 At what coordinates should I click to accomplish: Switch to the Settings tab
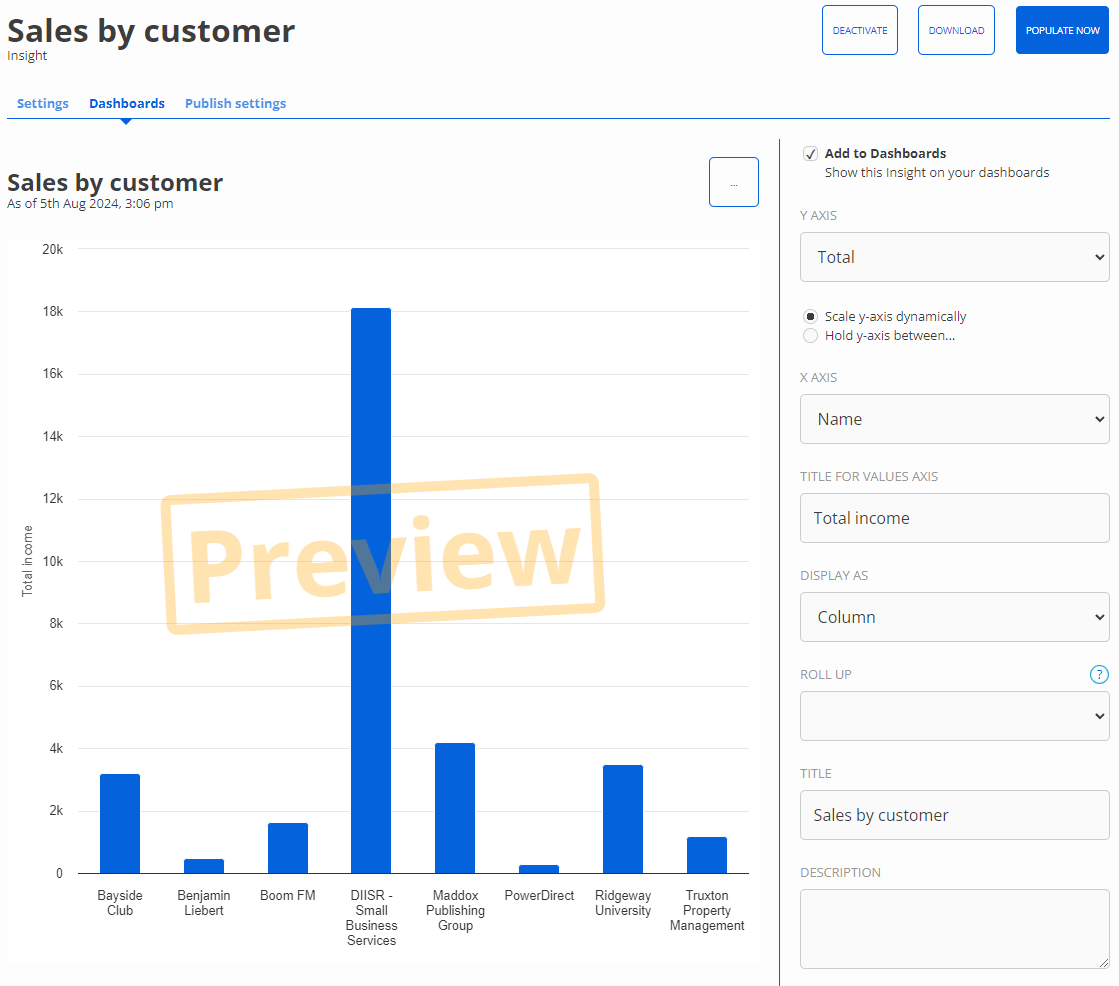pyautogui.click(x=43, y=104)
